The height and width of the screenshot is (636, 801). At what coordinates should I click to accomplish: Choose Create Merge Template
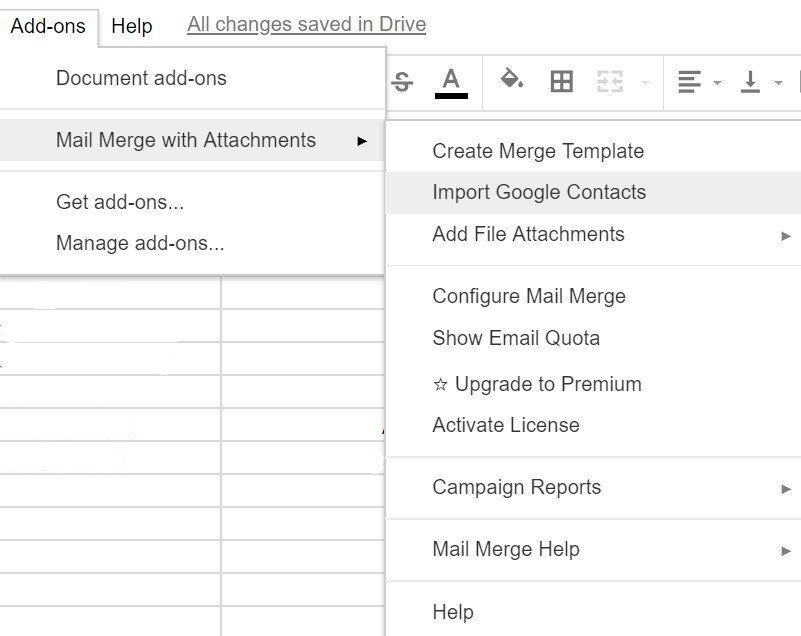[537, 150]
